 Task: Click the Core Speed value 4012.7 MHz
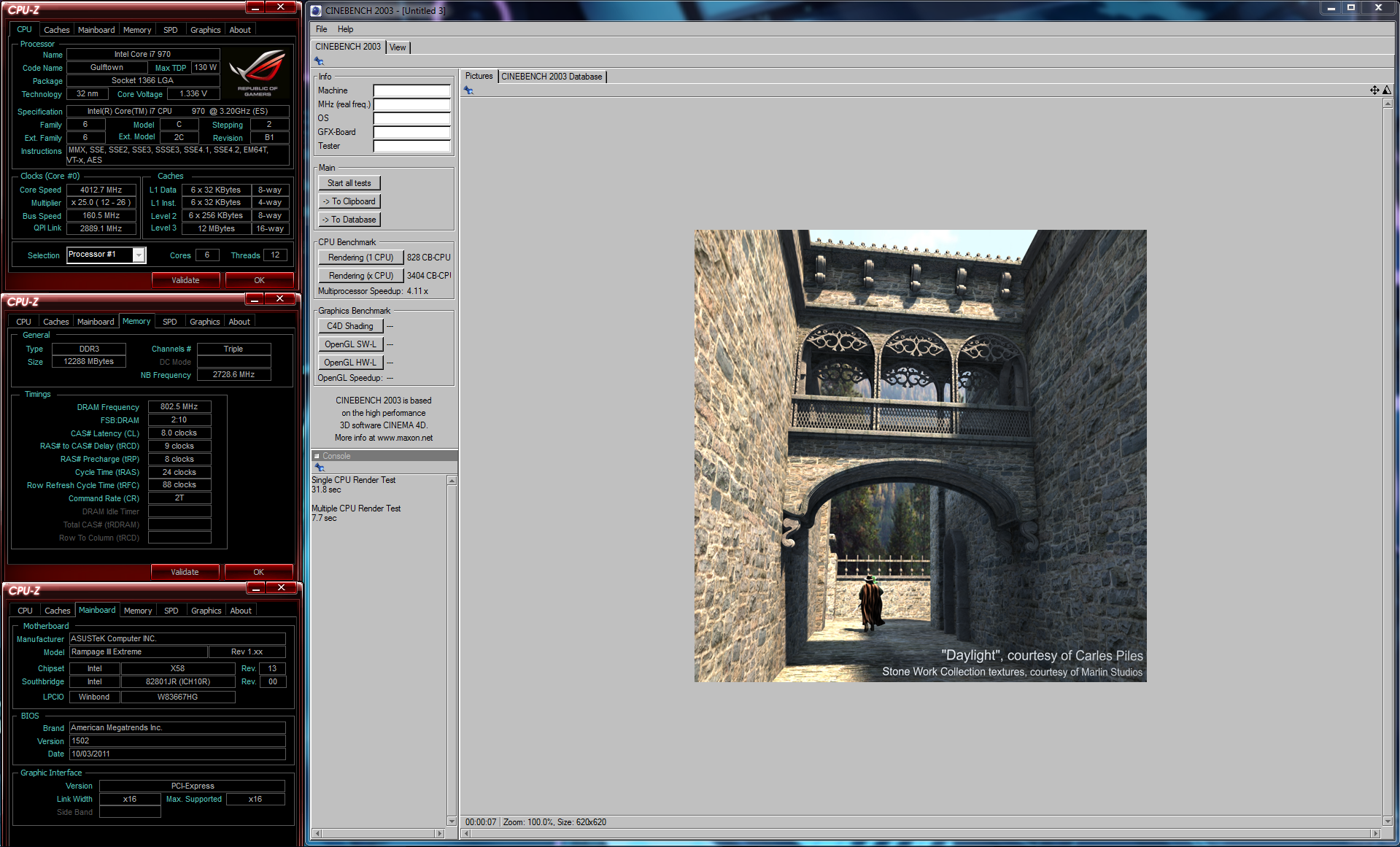coord(101,190)
